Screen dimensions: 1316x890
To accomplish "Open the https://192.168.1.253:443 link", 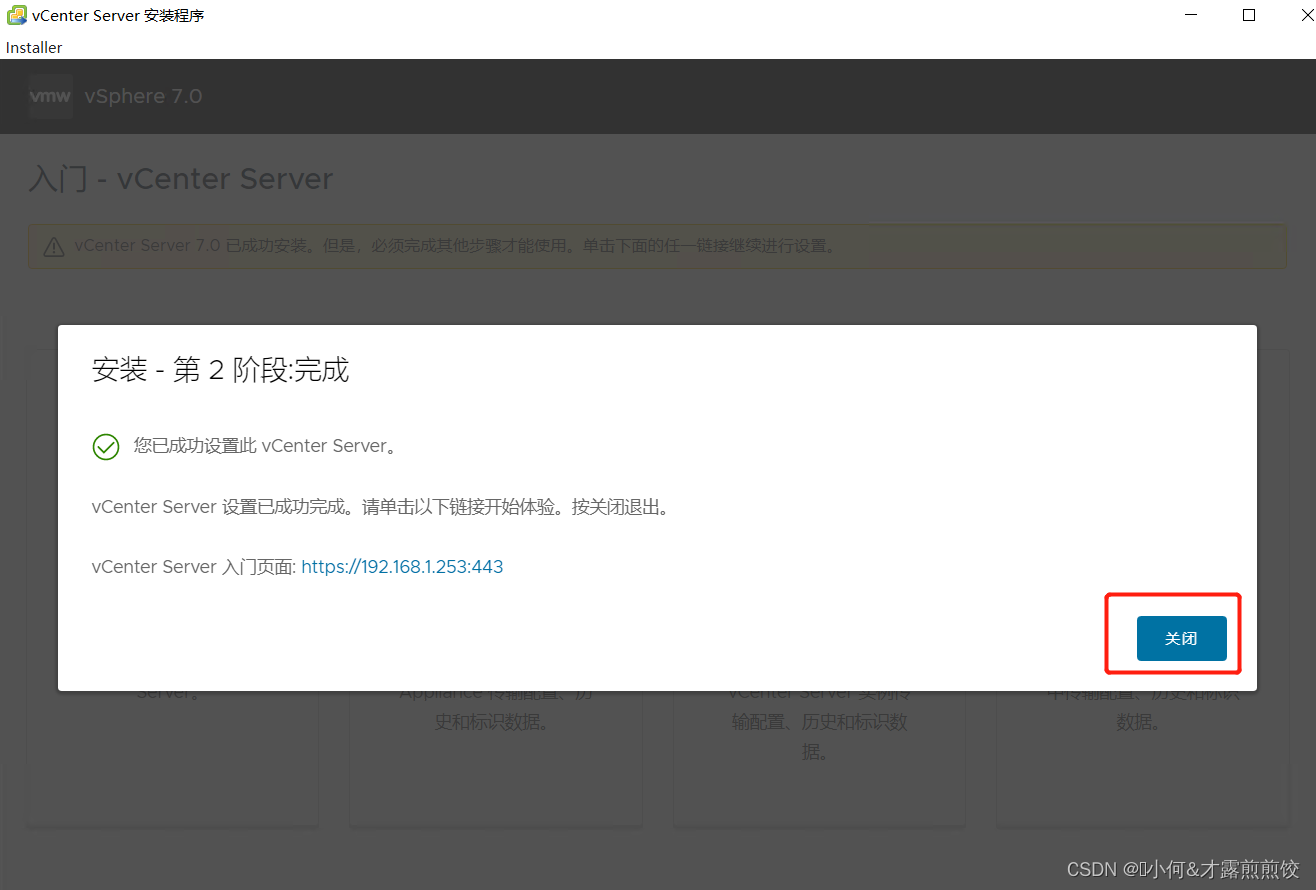I will 402,567.
